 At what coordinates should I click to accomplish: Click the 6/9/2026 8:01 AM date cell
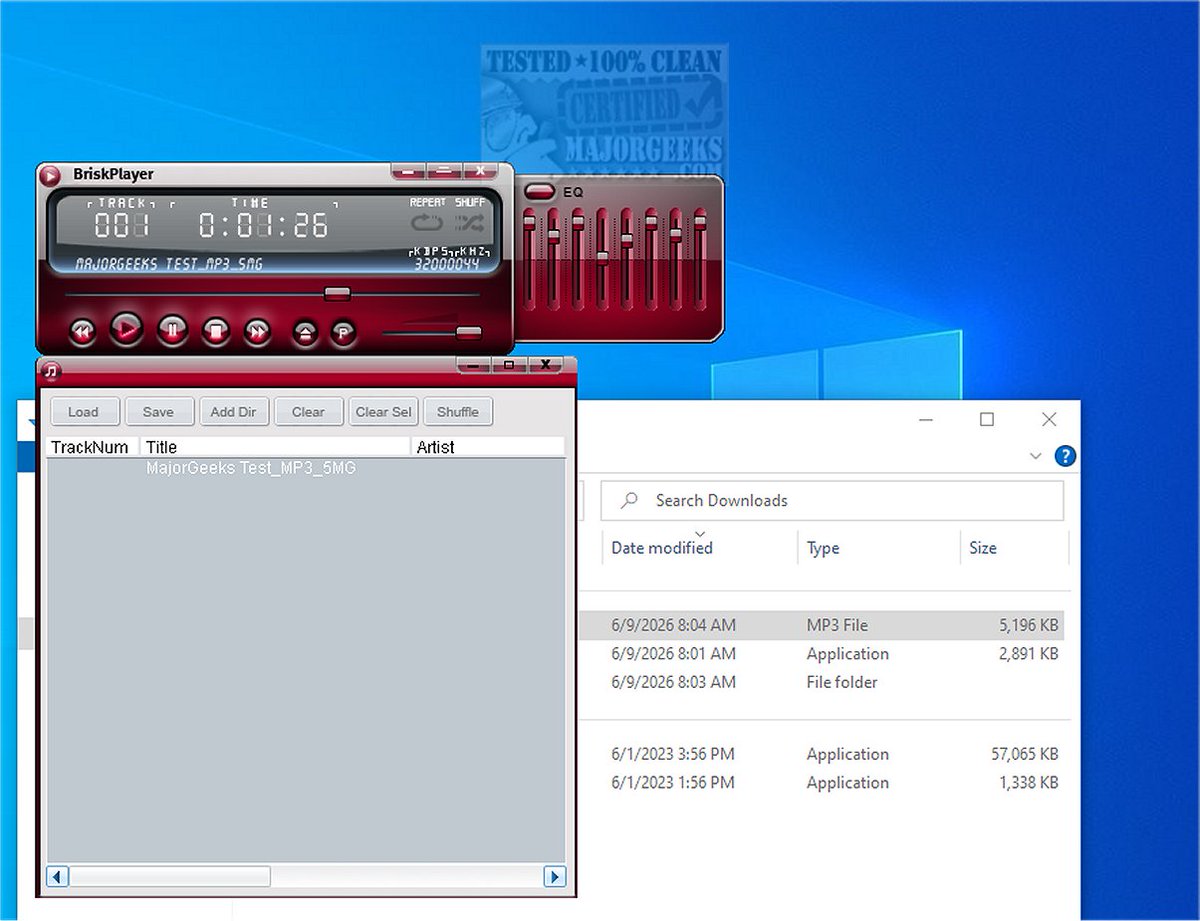tap(673, 654)
